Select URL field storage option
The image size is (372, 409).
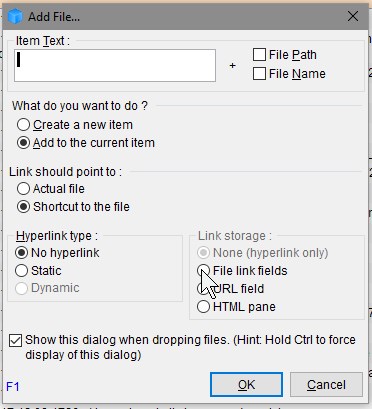coord(203,289)
